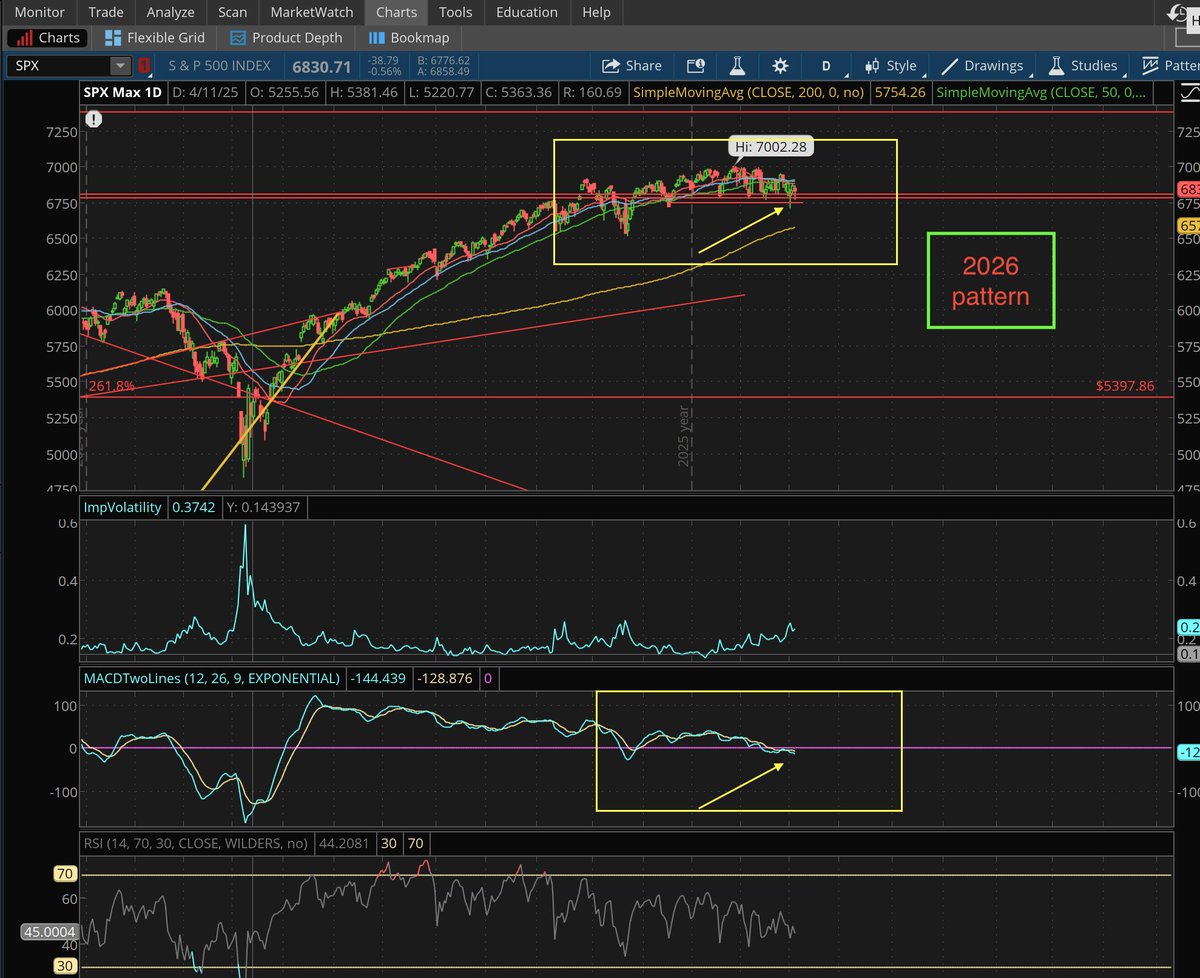This screenshot has height=978, width=1200.
Task: Open the Tools tab
Action: 455,12
